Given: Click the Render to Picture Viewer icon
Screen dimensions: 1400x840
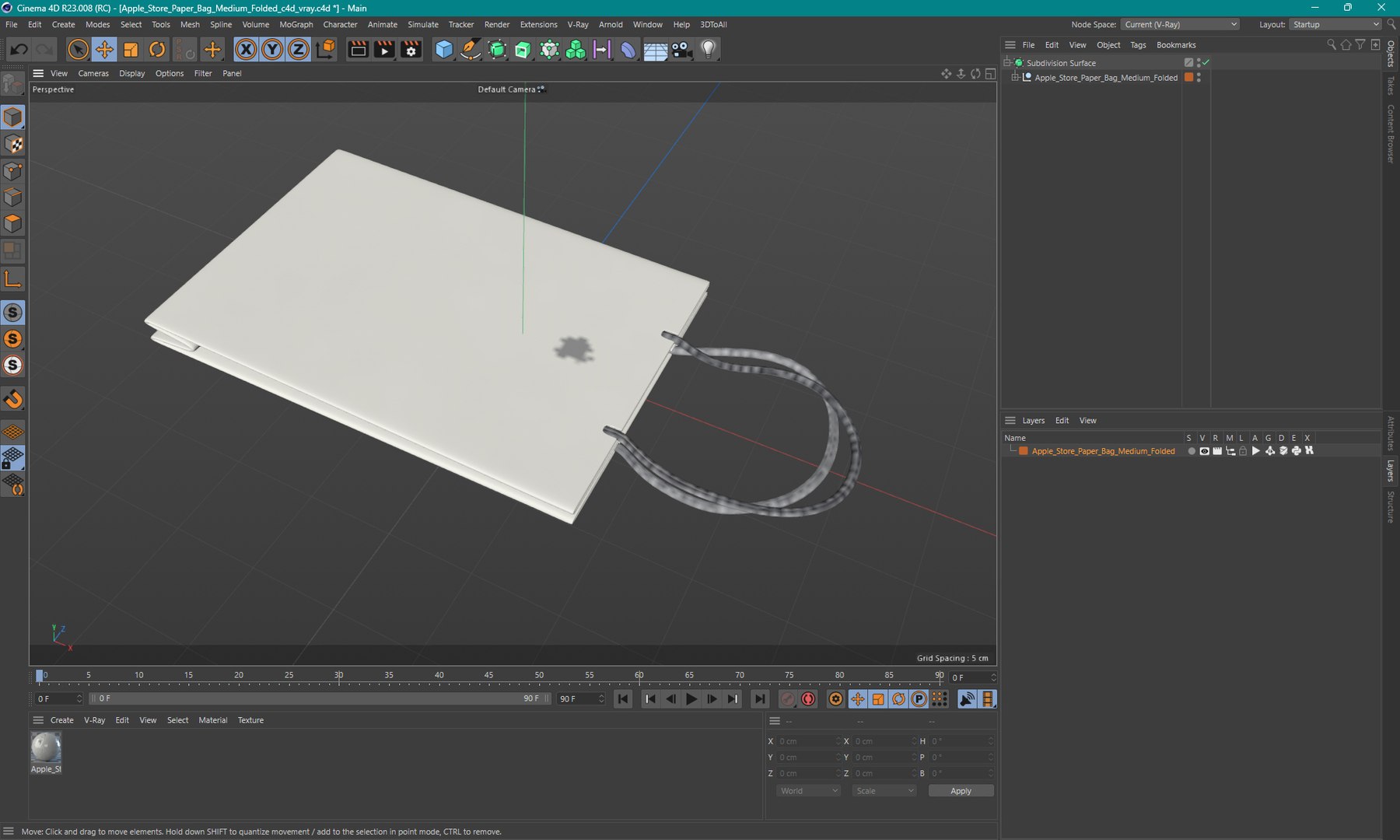Looking at the screenshot, I should coord(384,50).
